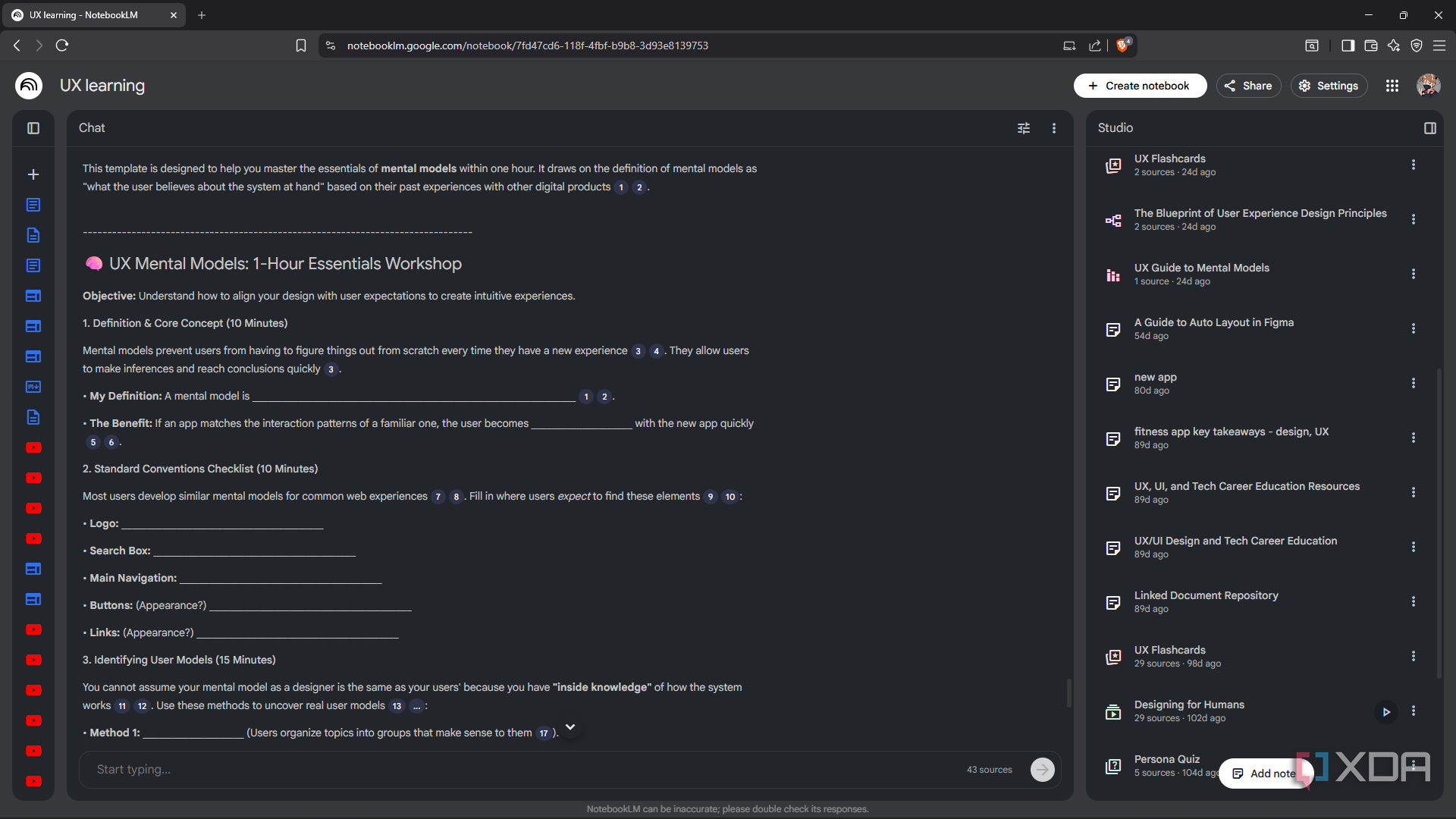1456x819 pixels.
Task: Share the UX learning notebook
Action: pos(1248,86)
